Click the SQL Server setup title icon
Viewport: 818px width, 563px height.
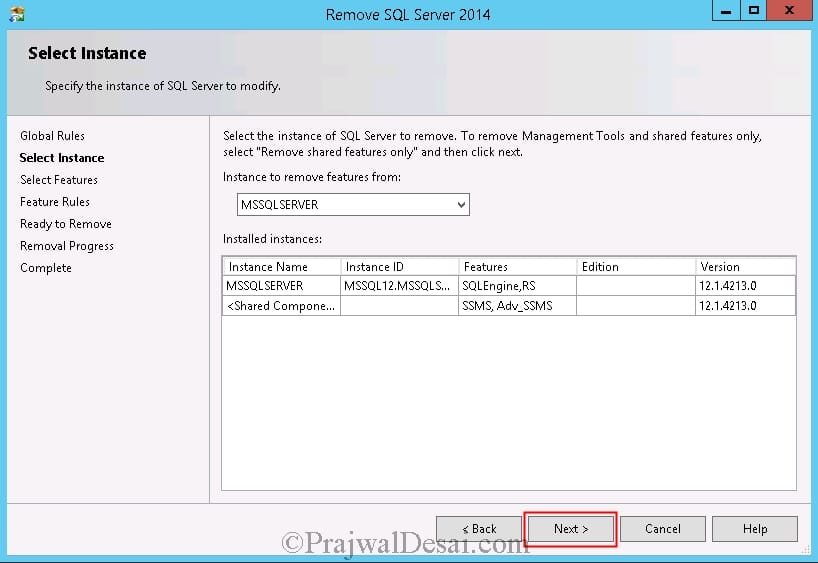(17, 14)
